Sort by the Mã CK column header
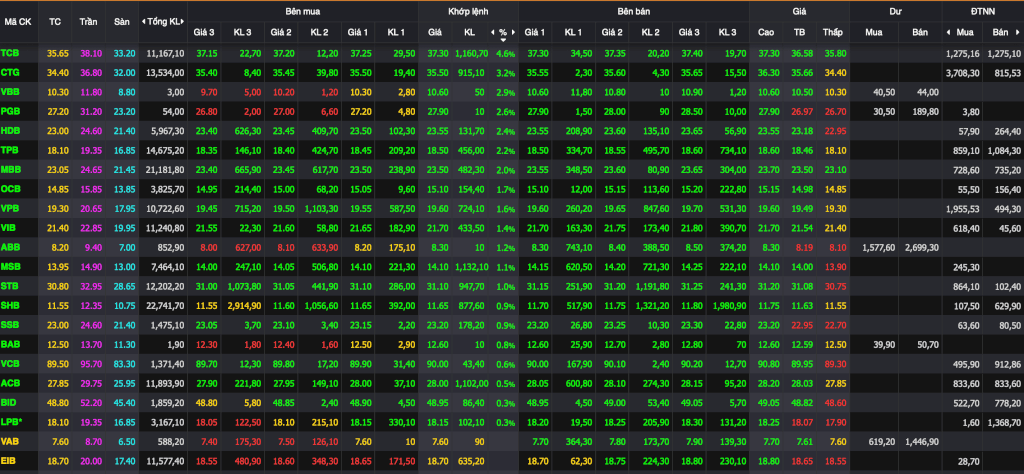 [18, 21]
